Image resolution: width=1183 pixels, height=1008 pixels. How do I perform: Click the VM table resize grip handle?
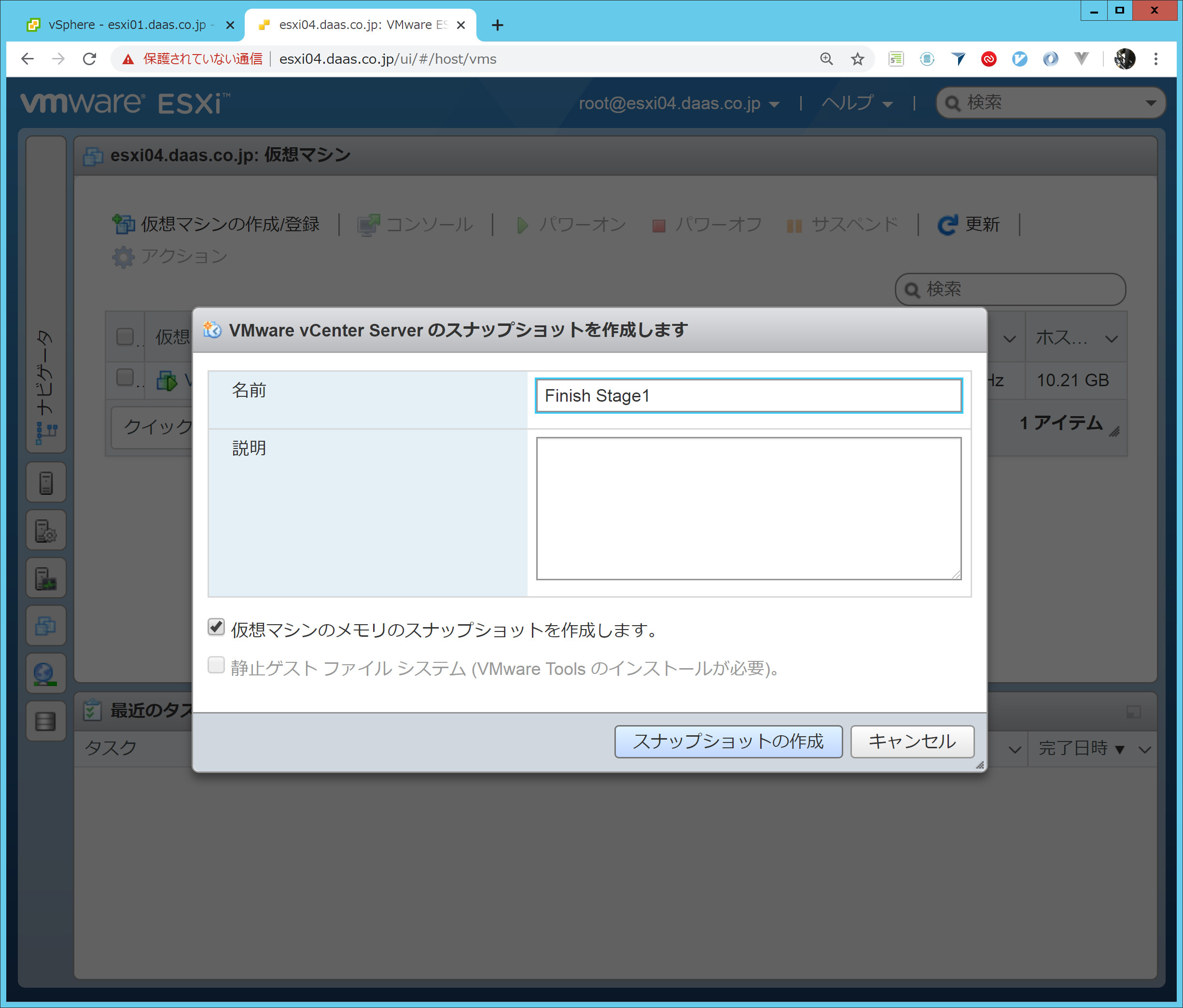pos(1114,433)
